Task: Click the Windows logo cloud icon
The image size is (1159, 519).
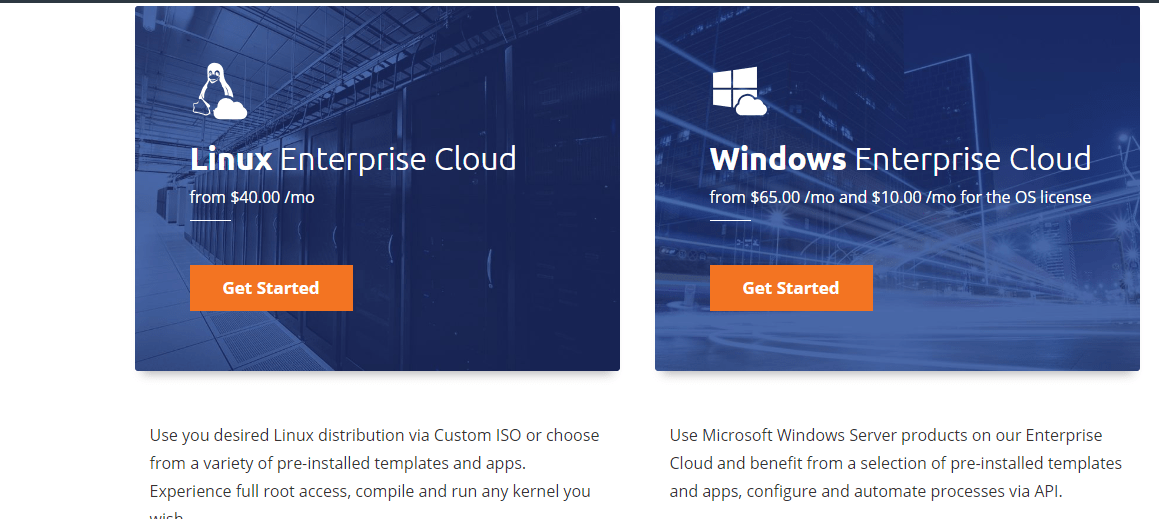Action: click(739, 91)
